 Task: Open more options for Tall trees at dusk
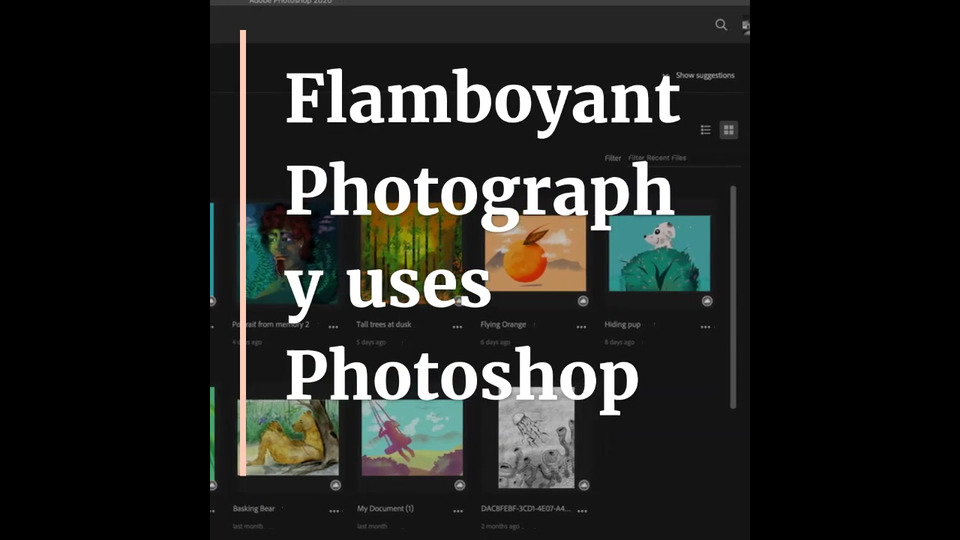pos(457,327)
